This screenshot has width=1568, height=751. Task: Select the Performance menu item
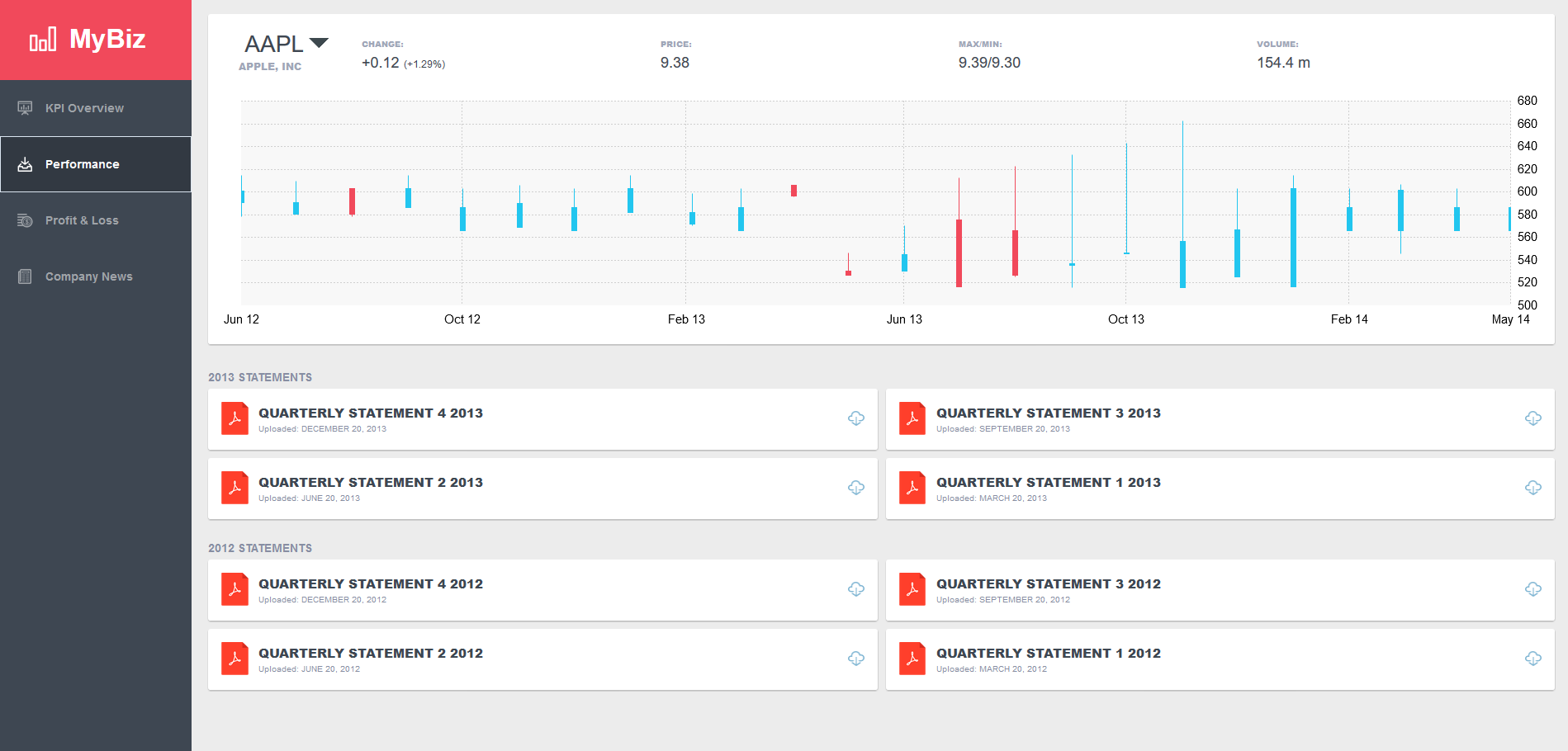[96, 164]
